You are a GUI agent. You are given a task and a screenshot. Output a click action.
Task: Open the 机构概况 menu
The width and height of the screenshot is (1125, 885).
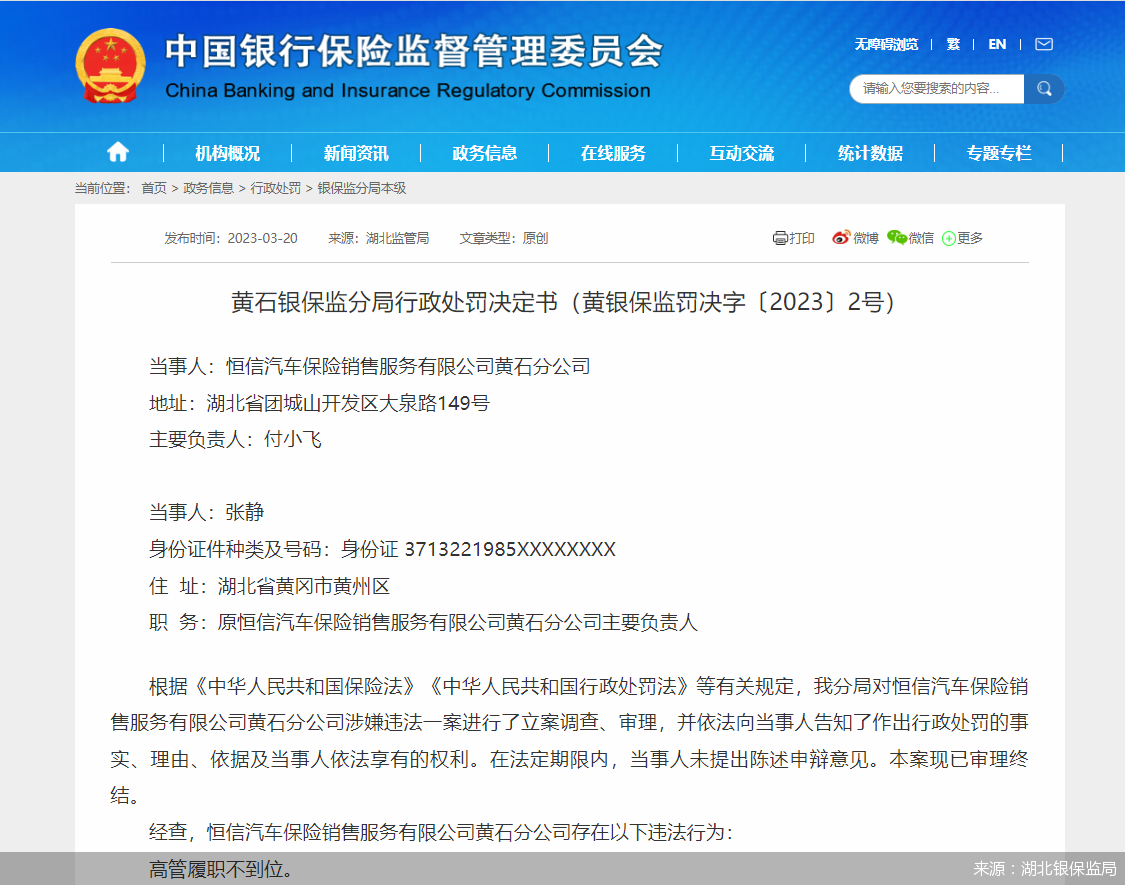pyautogui.click(x=227, y=153)
